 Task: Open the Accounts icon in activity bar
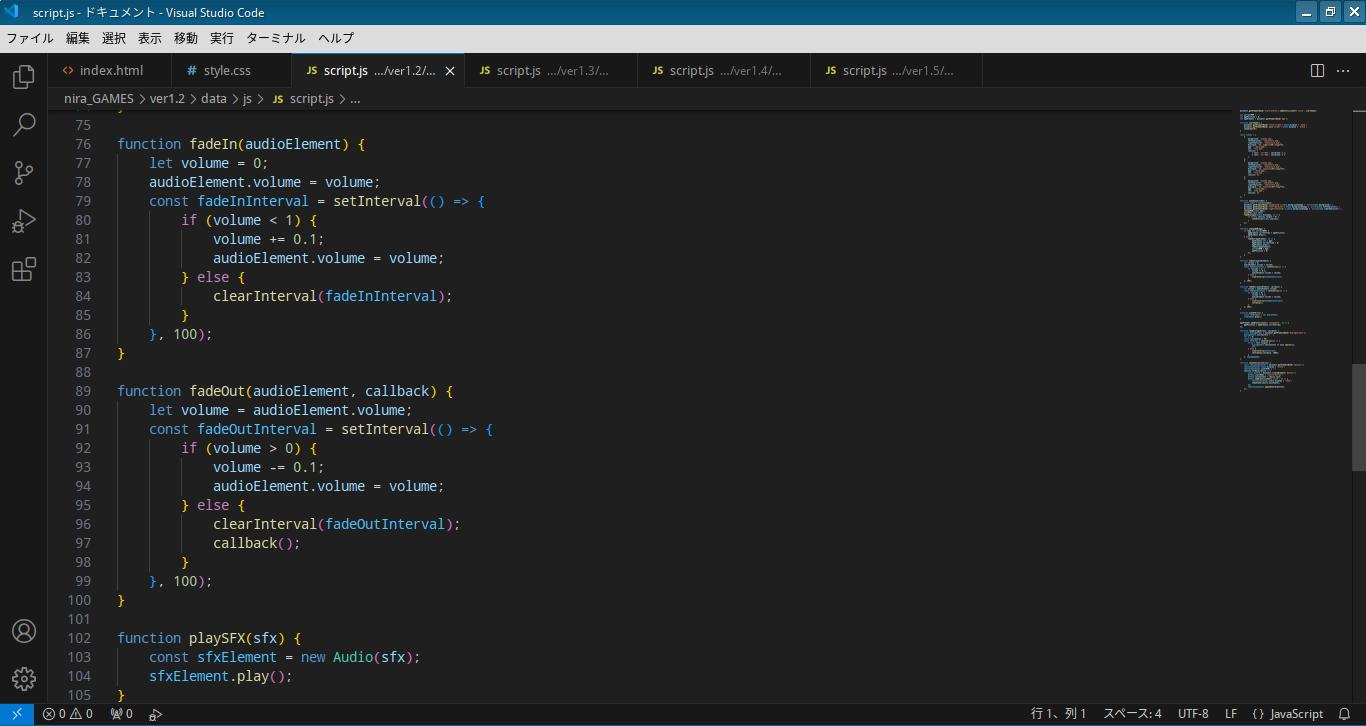[x=24, y=631]
